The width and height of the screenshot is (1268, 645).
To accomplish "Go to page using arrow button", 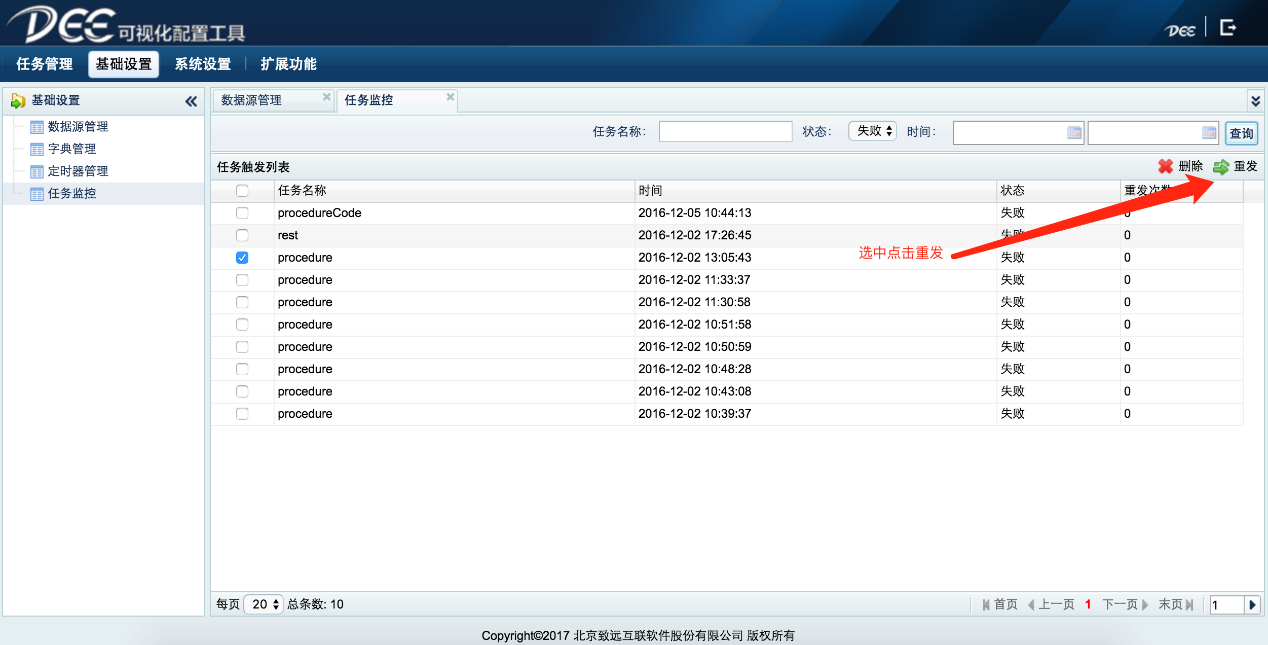I will coord(1252,605).
